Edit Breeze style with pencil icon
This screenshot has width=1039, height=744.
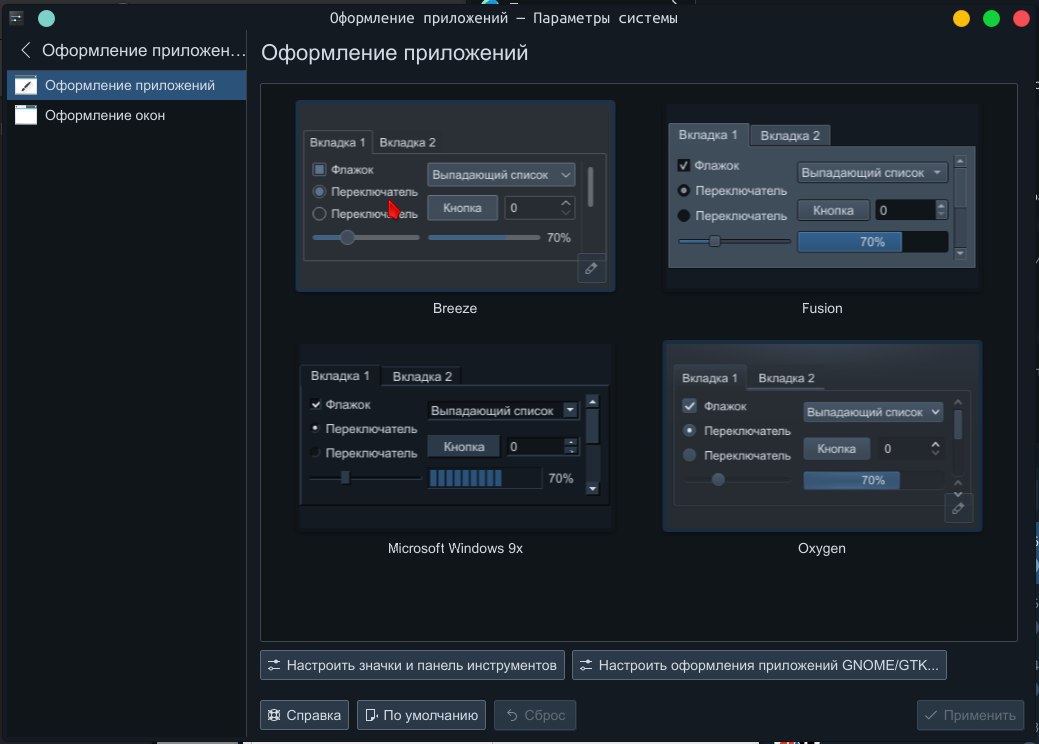point(591,268)
